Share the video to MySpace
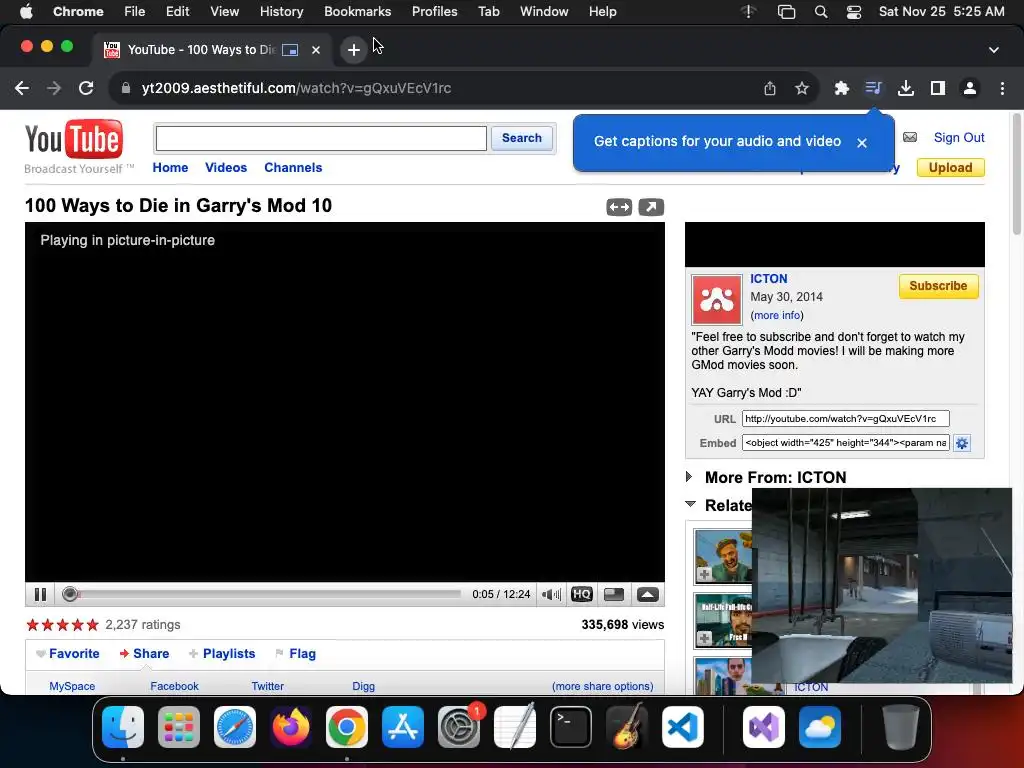Viewport: 1024px width, 768px height. [x=72, y=686]
